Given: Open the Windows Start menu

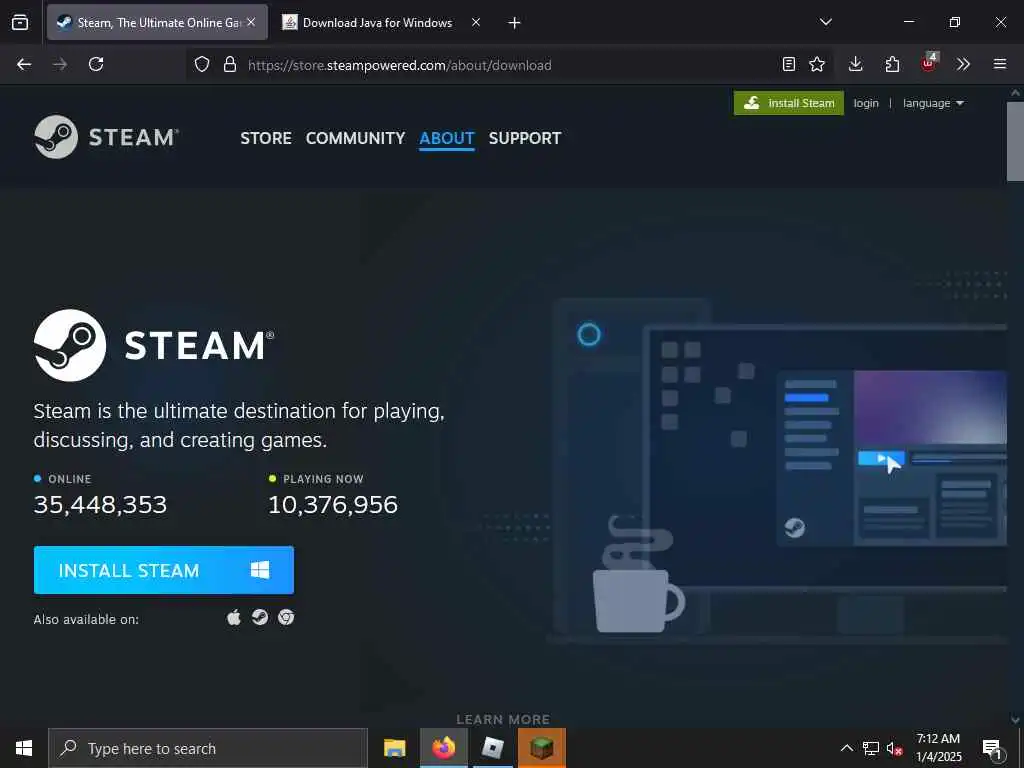Looking at the screenshot, I should [x=24, y=748].
